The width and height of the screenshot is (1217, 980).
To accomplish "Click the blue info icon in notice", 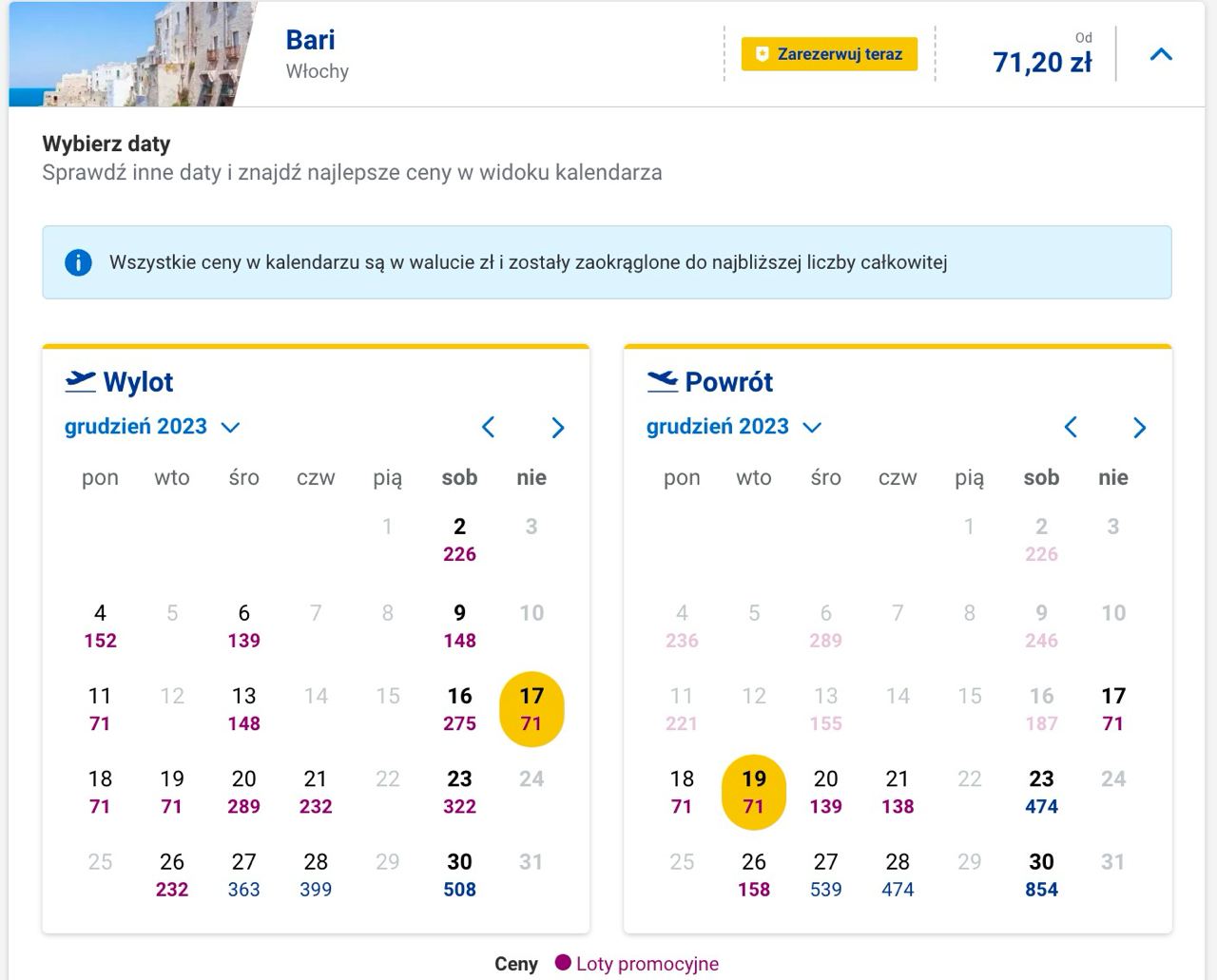I will coord(78,262).
